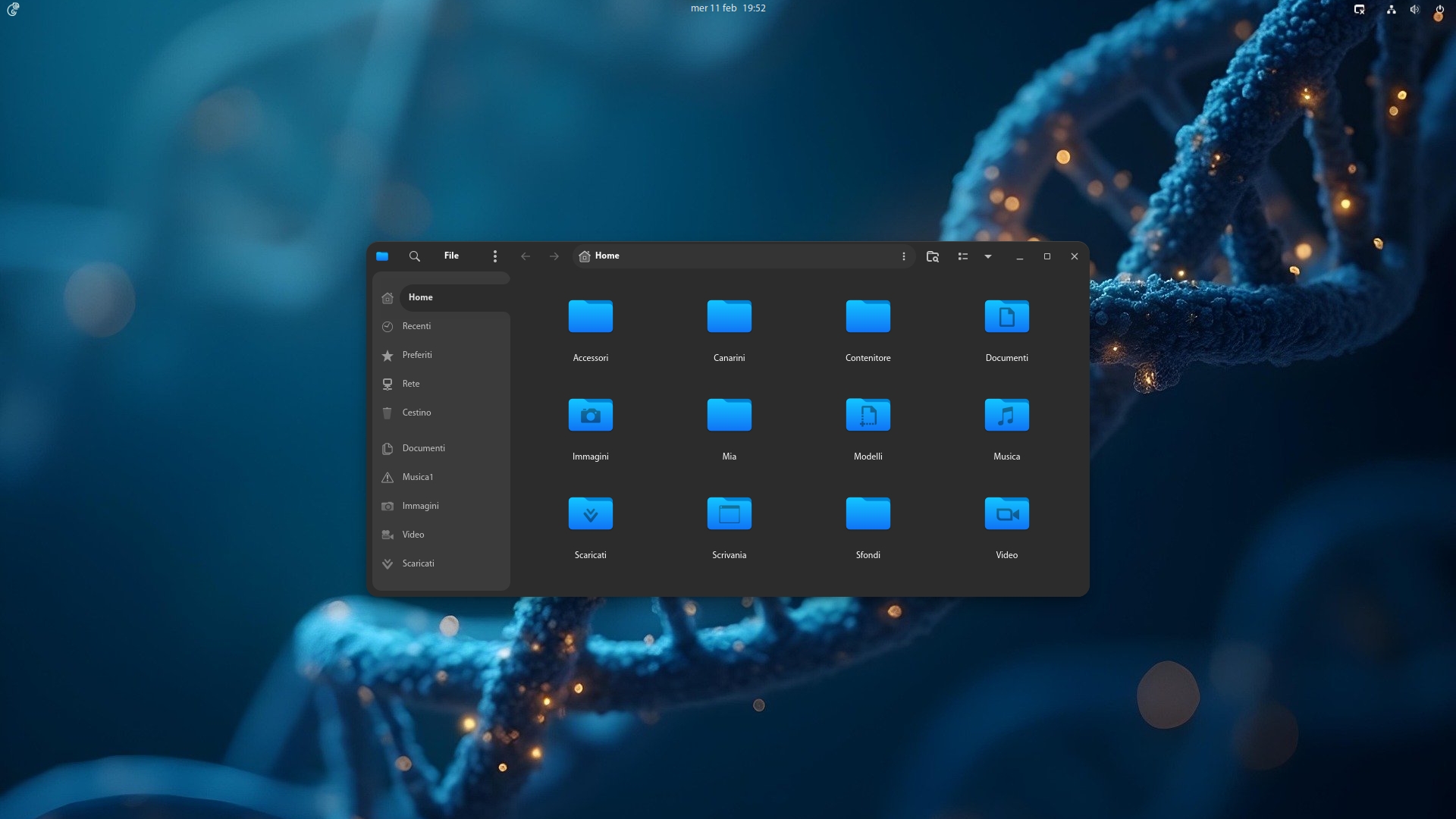The image size is (1456, 819).
Task: Open the system volume indicator in the top bar
Action: pyautogui.click(x=1414, y=9)
